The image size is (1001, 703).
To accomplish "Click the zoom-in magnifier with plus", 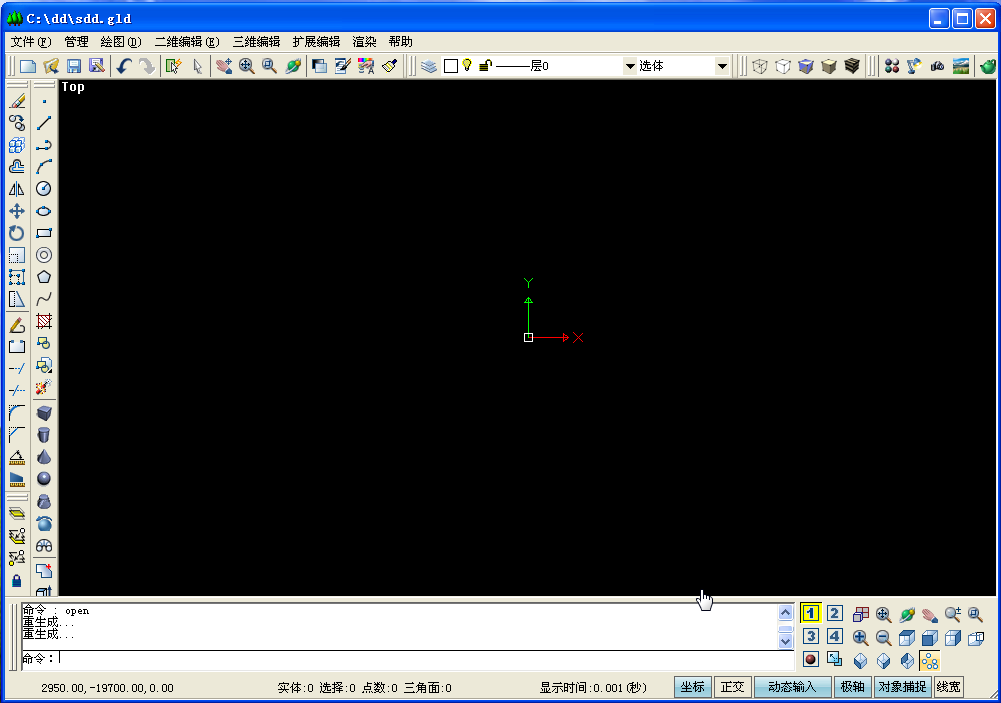I will [860, 637].
